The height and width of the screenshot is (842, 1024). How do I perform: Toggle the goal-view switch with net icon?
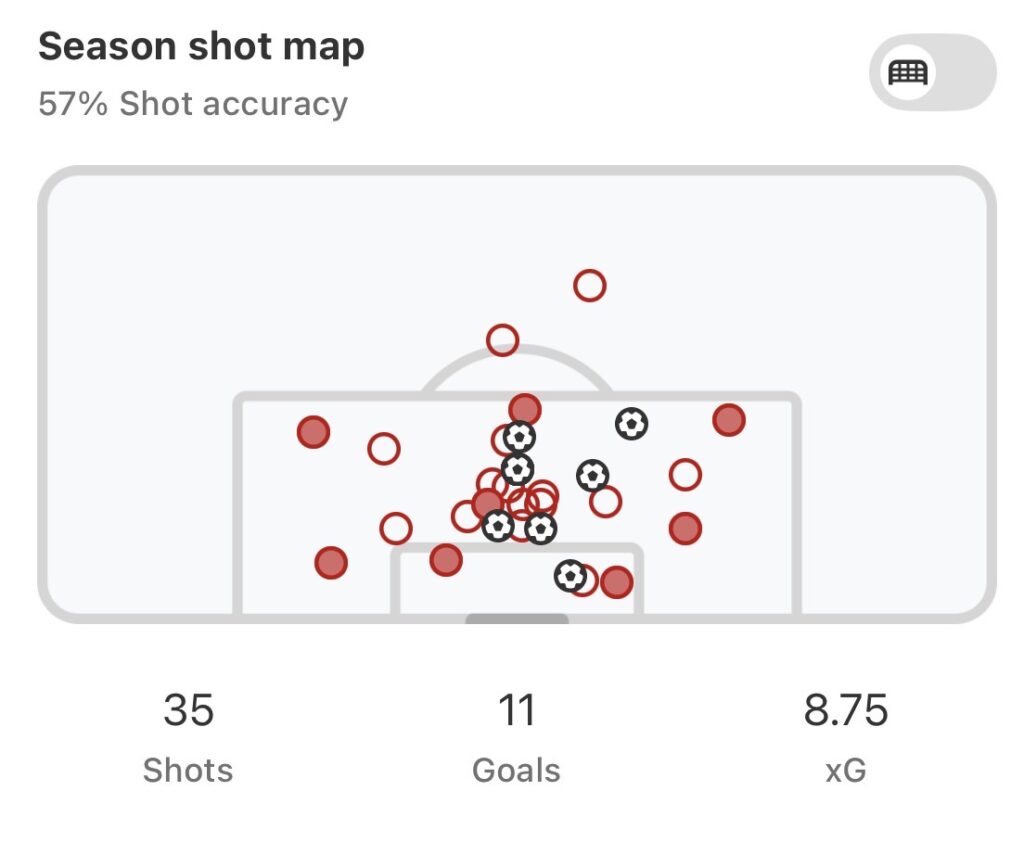point(932,72)
